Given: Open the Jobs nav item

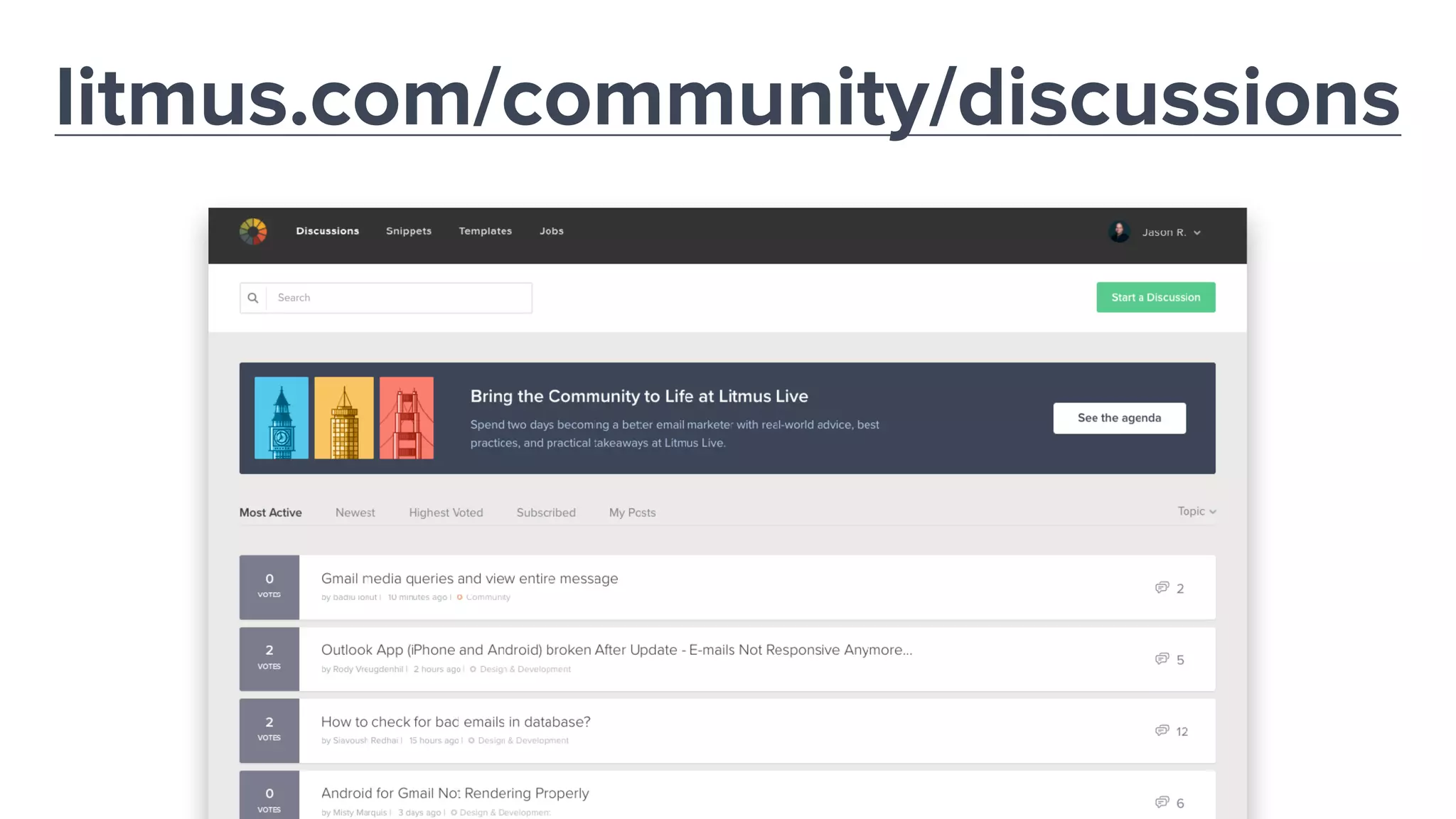Looking at the screenshot, I should pos(552,231).
